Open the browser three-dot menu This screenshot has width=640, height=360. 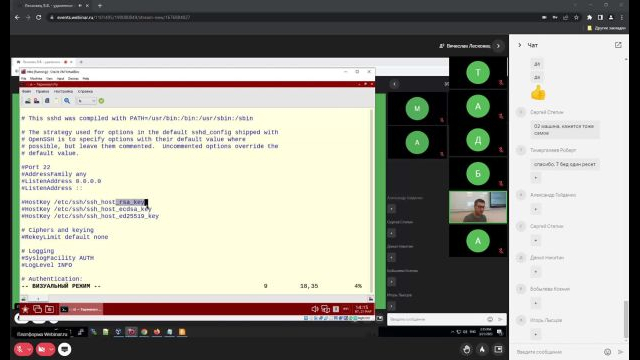(622, 18)
